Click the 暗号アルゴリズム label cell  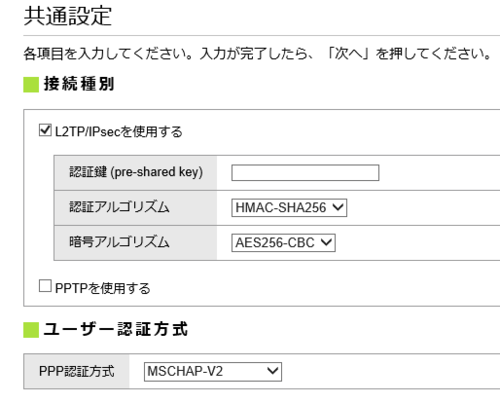[136, 243]
